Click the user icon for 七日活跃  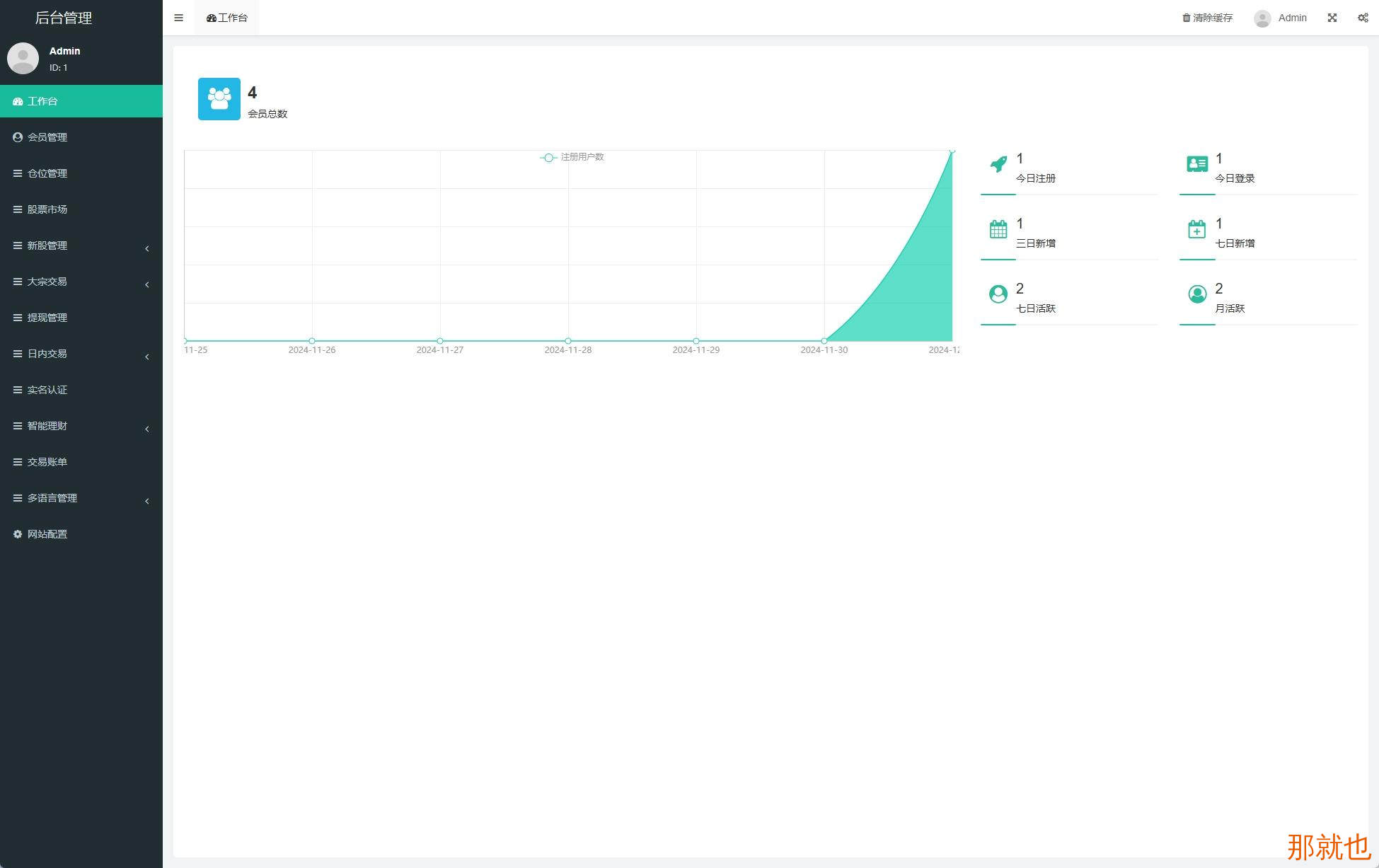(998, 294)
